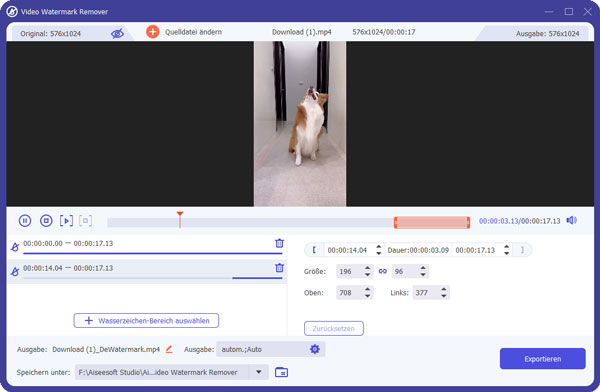Expand the Speichern unter path dropdown
600x392 pixels.
(x=259, y=372)
